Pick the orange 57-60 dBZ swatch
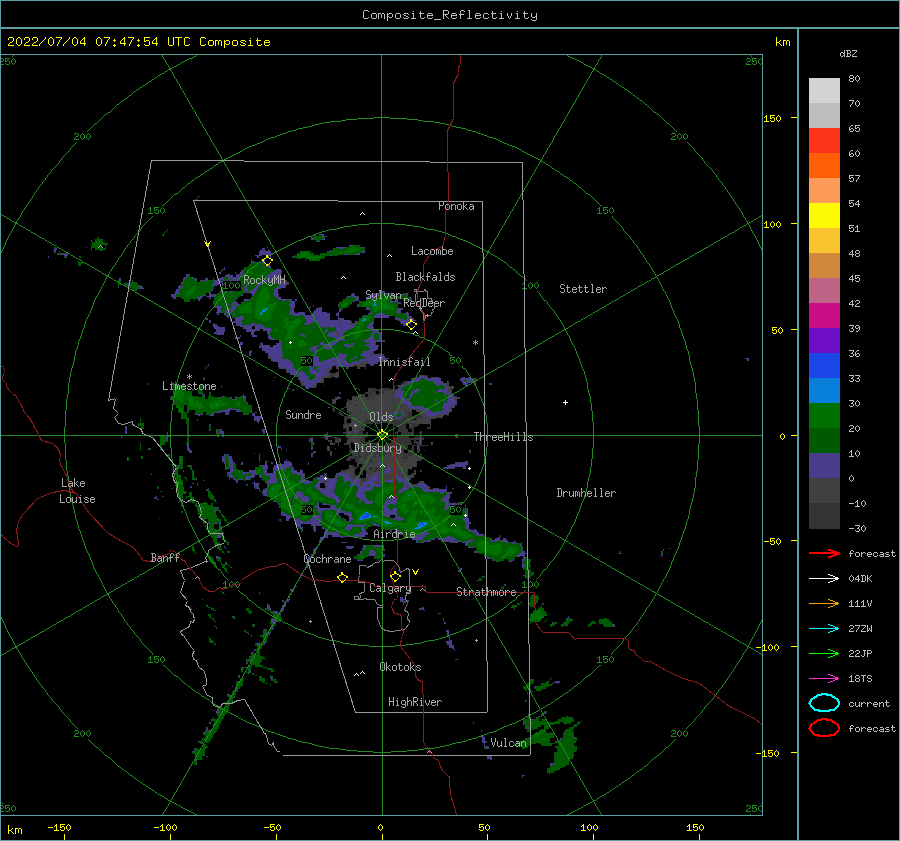Viewport: 900px width, 841px height. pyautogui.click(x=824, y=165)
